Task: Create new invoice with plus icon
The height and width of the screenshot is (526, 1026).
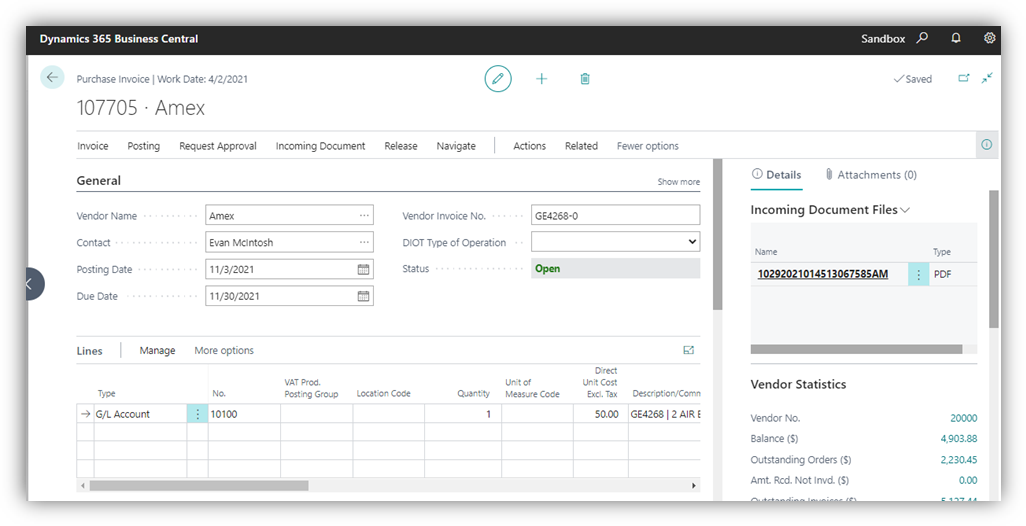Action: pyautogui.click(x=542, y=79)
